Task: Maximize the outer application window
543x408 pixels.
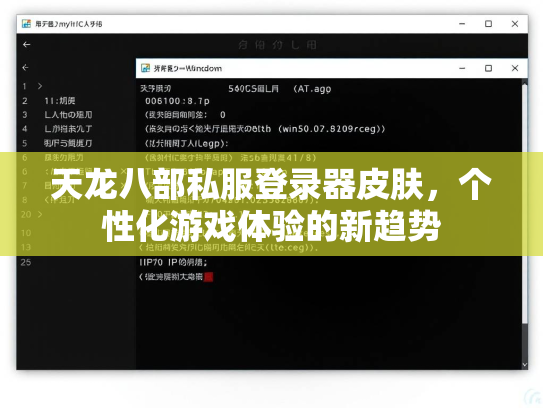Action: pos(488,24)
